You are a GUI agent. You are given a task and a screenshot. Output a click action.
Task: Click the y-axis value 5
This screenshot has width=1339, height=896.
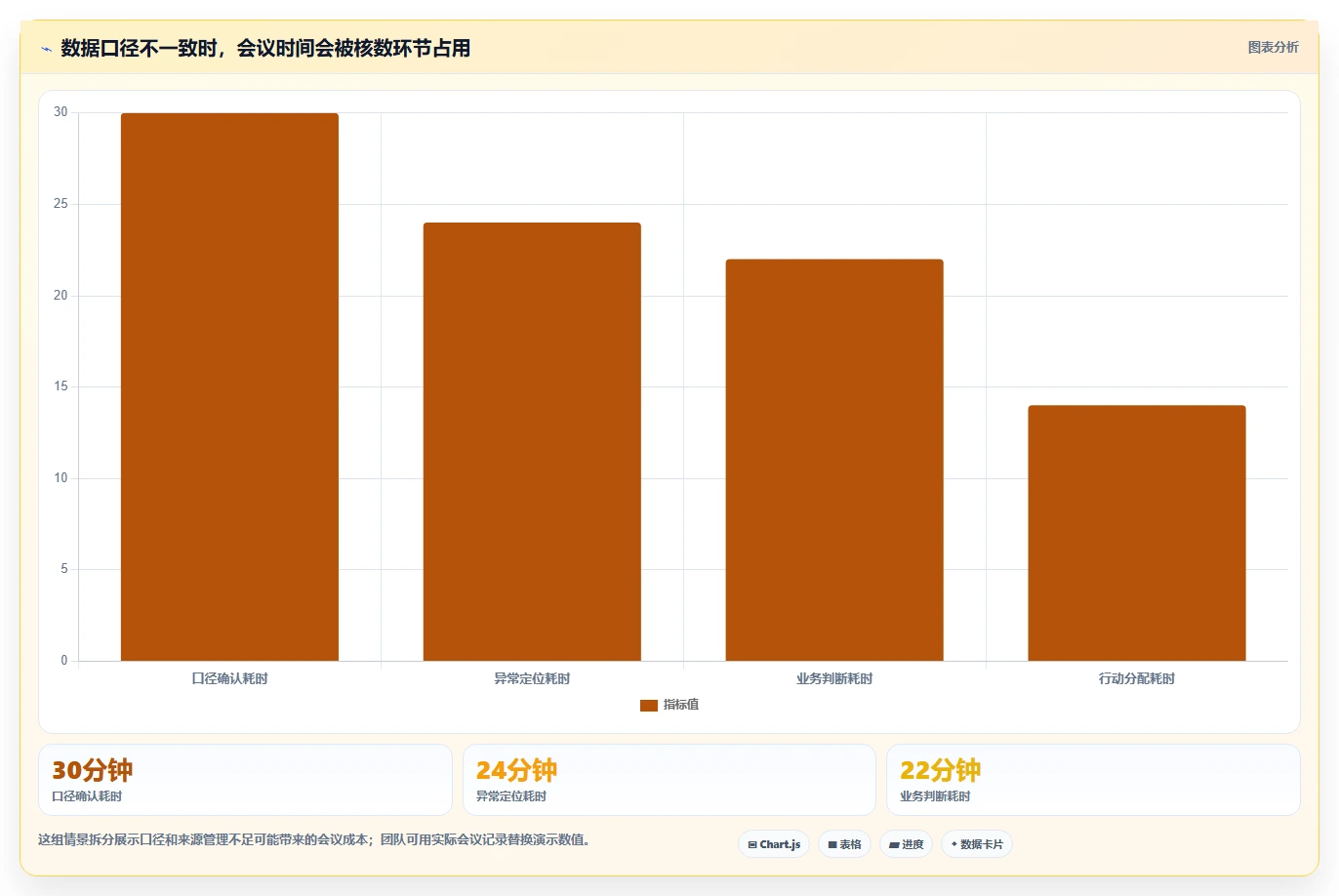(64, 569)
